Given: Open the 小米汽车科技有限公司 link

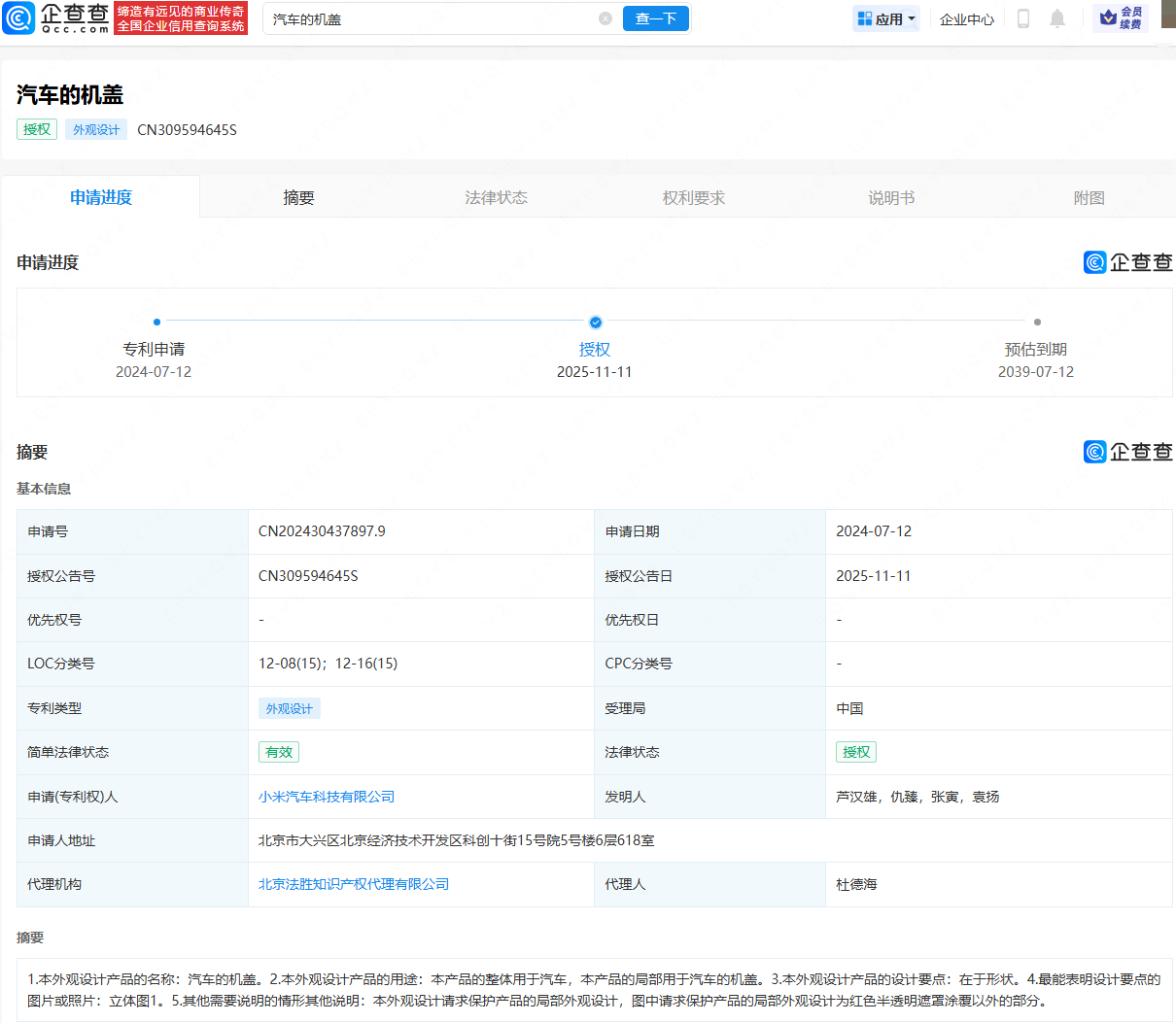Looking at the screenshot, I should pos(327,796).
